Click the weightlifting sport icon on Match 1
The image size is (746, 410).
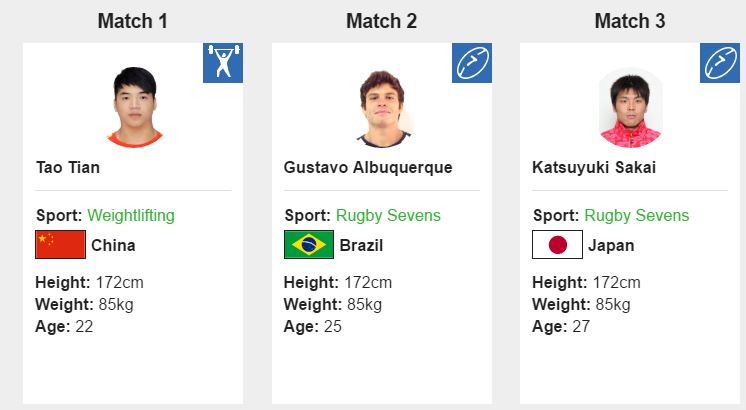point(223,63)
